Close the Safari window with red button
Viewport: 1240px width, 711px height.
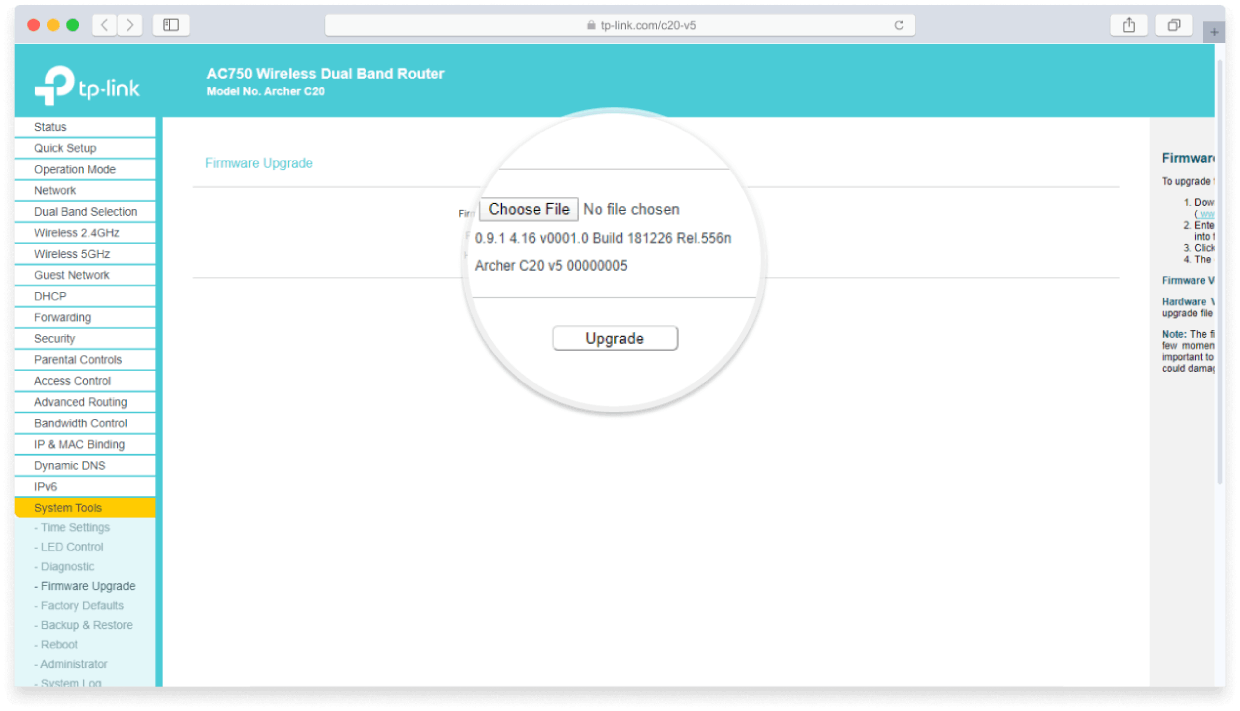click(x=34, y=25)
